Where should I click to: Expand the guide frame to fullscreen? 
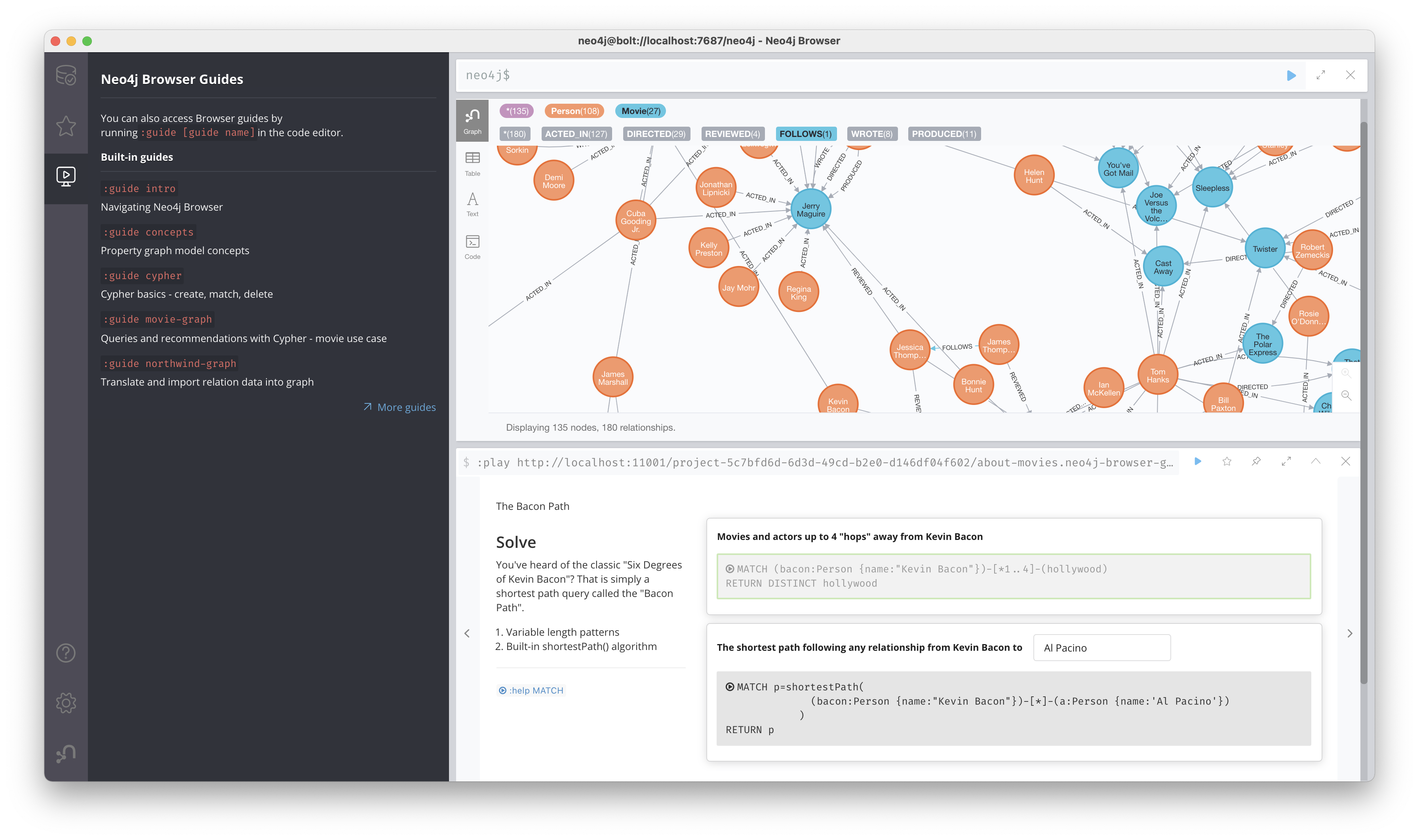[x=1286, y=461]
